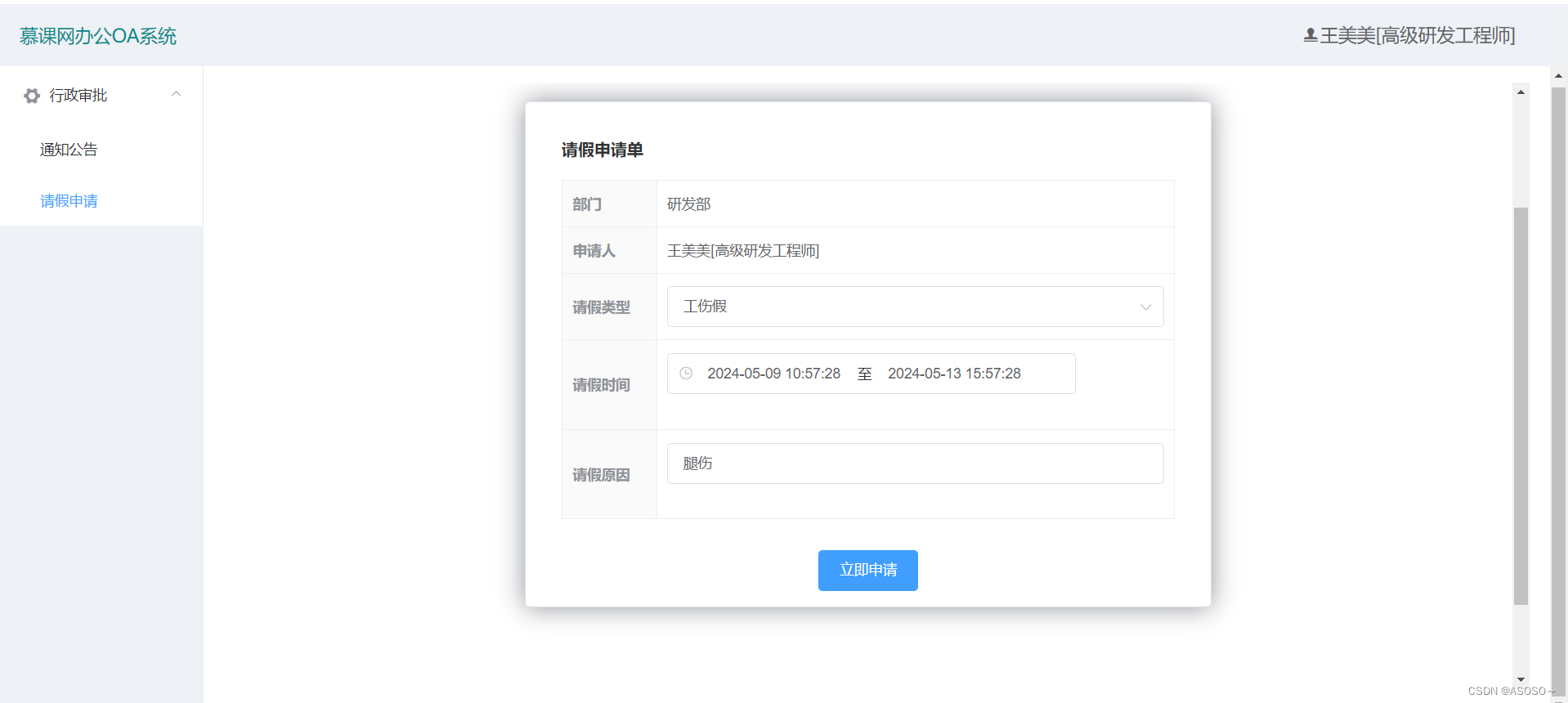Click the 请假原因 input containing 腿伤
The width and height of the screenshot is (1568, 703).
(x=915, y=463)
